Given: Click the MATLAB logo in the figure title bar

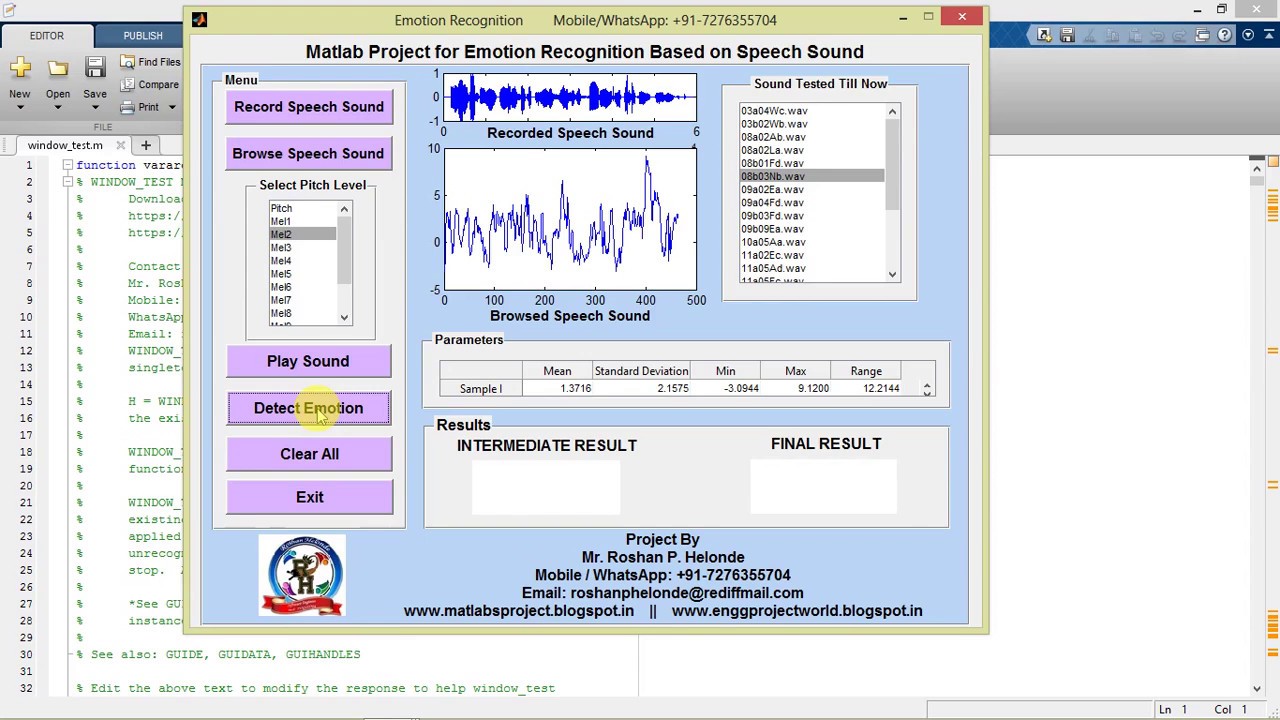Looking at the screenshot, I should coord(199,19).
